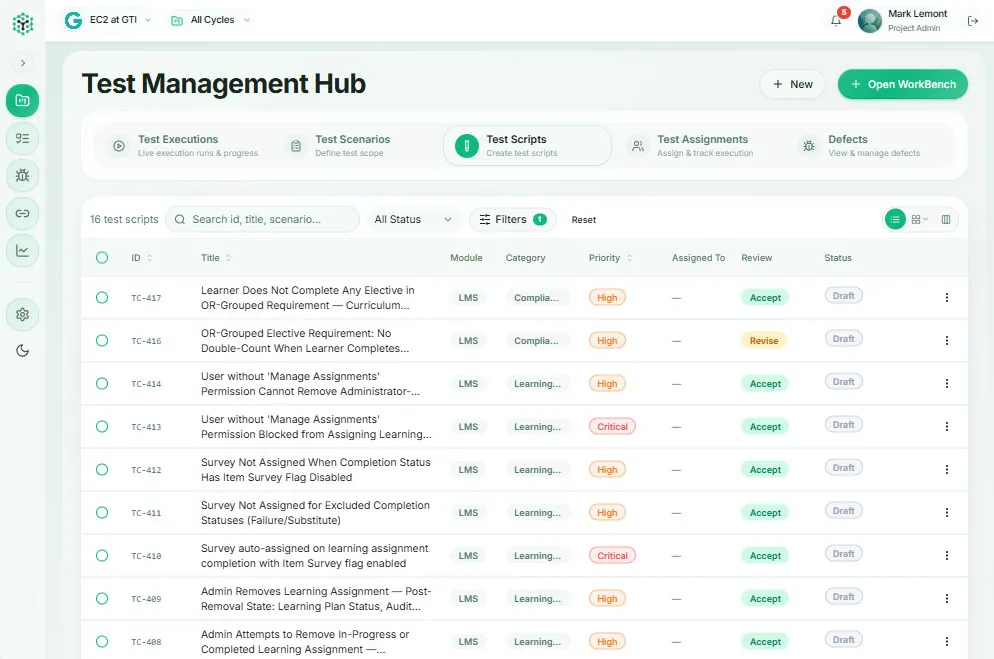Screen dimensions: 994x659
Task: Open the link integrations sidebar icon
Action: [22, 214]
